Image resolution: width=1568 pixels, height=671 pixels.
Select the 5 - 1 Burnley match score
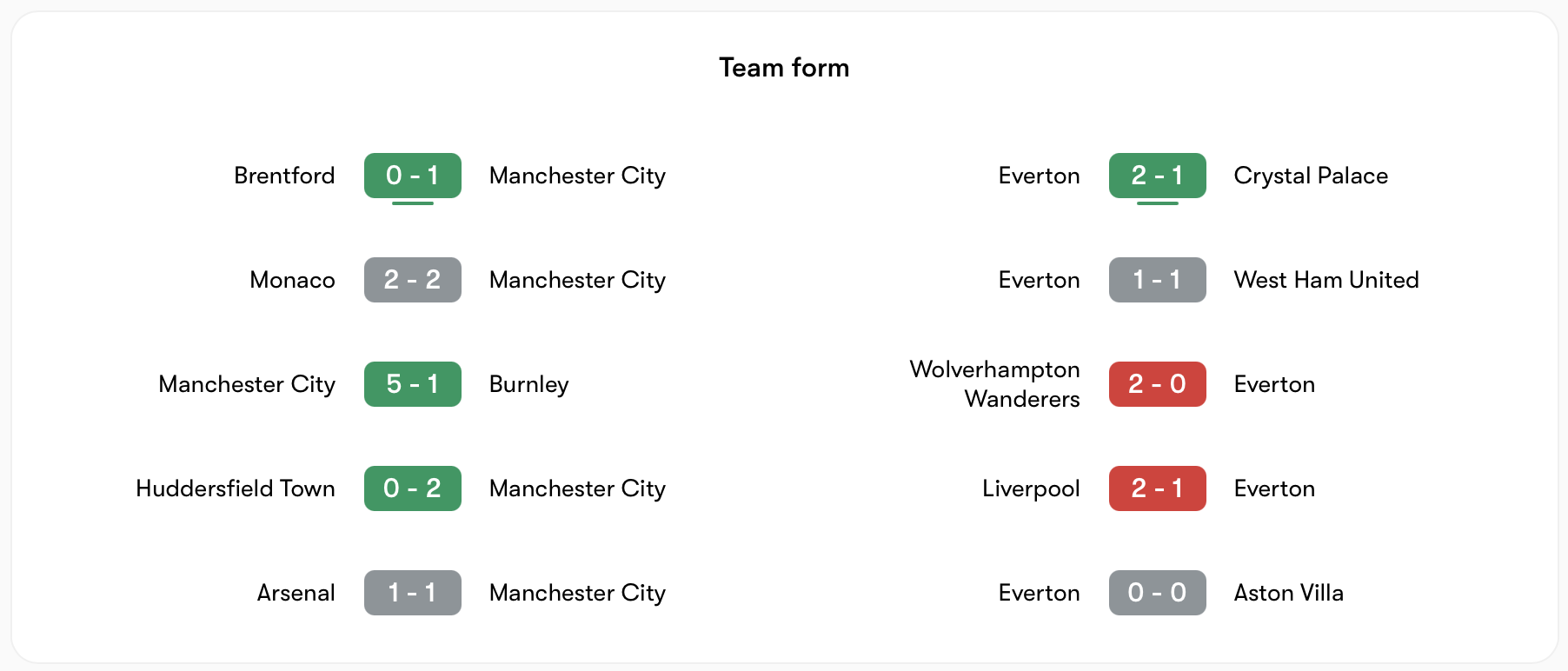click(412, 384)
